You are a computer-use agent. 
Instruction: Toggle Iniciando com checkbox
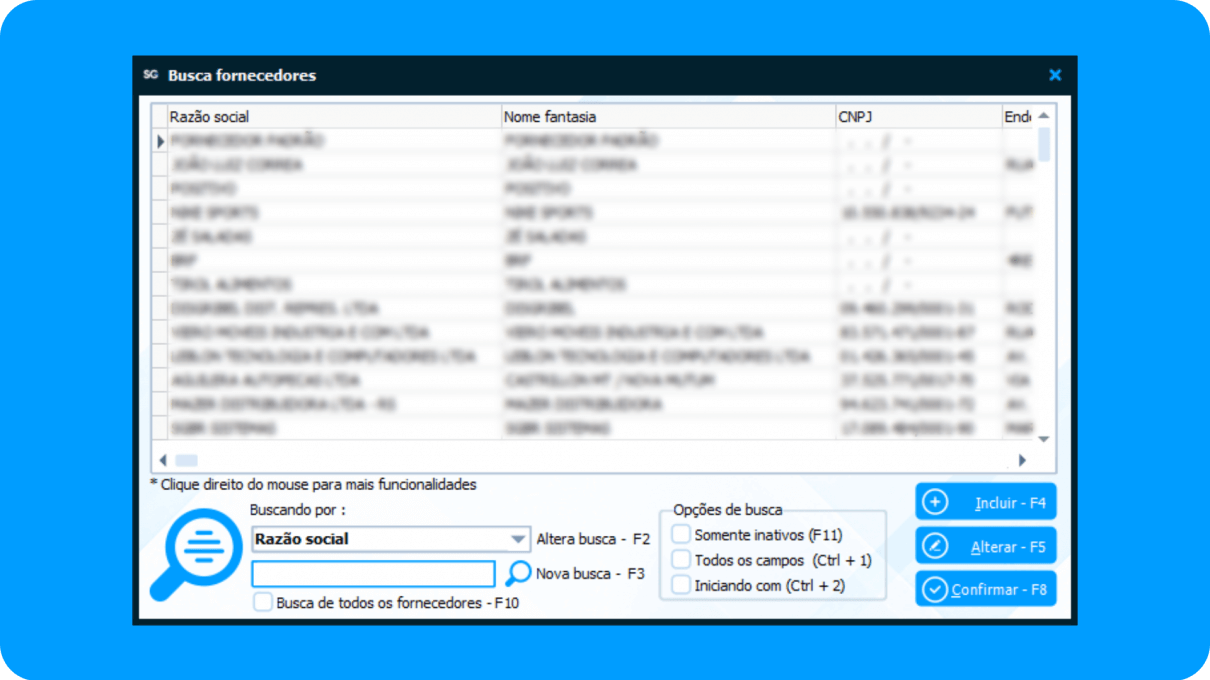(681, 585)
